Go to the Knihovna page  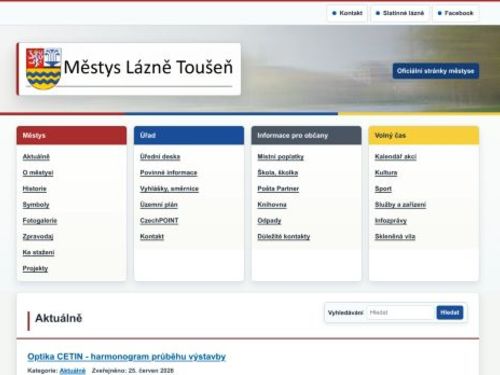[272, 205]
